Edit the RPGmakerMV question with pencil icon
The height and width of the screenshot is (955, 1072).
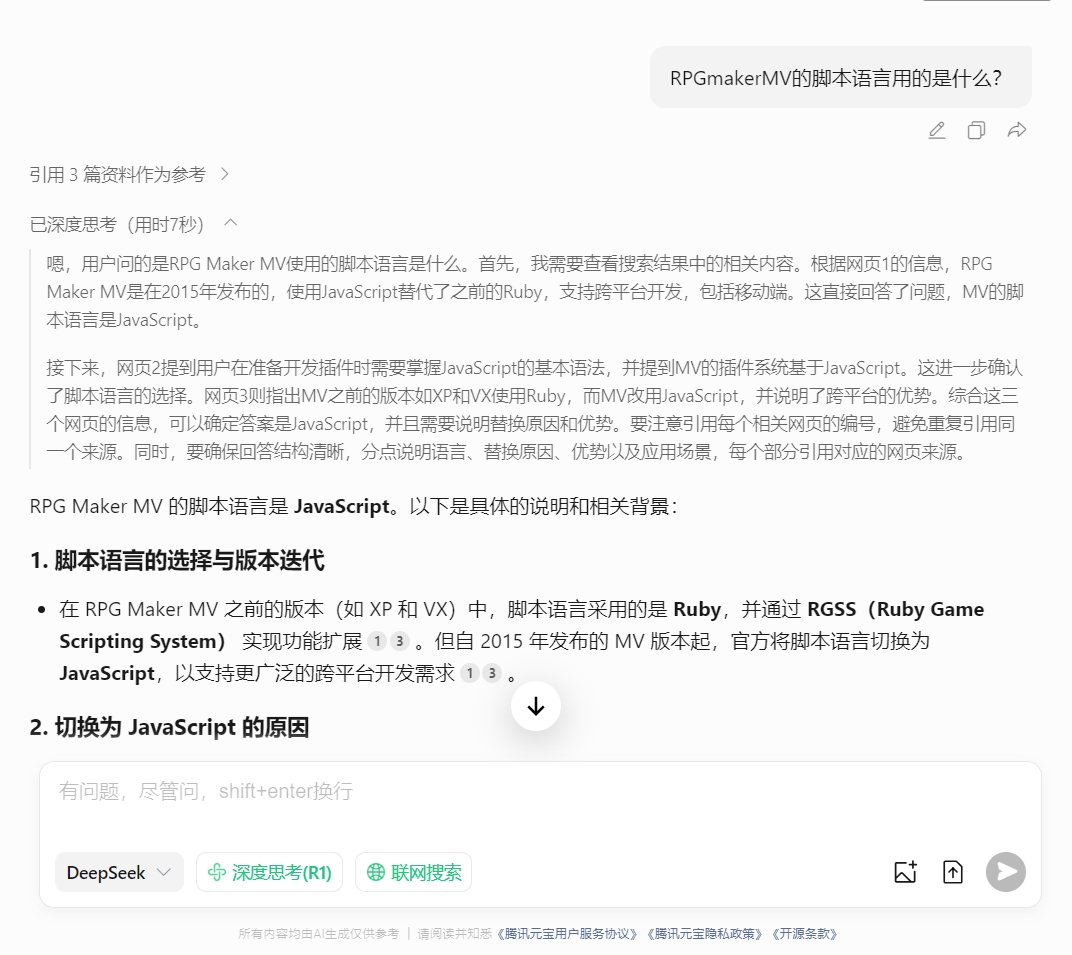(937, 131)
